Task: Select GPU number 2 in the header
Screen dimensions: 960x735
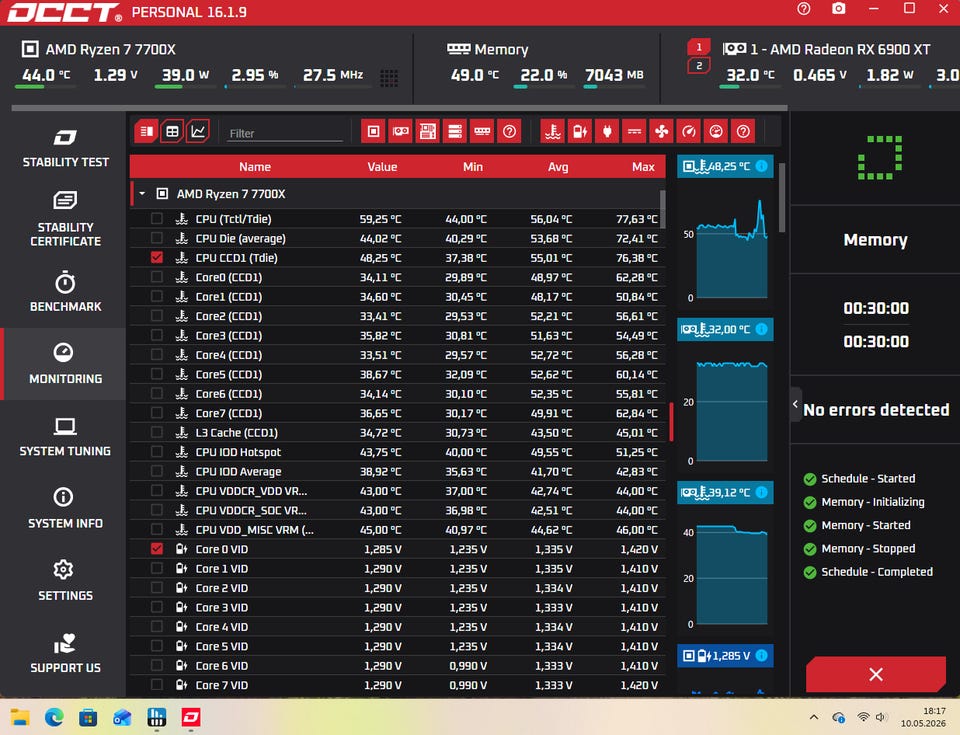Action: (x=699, y=66)
